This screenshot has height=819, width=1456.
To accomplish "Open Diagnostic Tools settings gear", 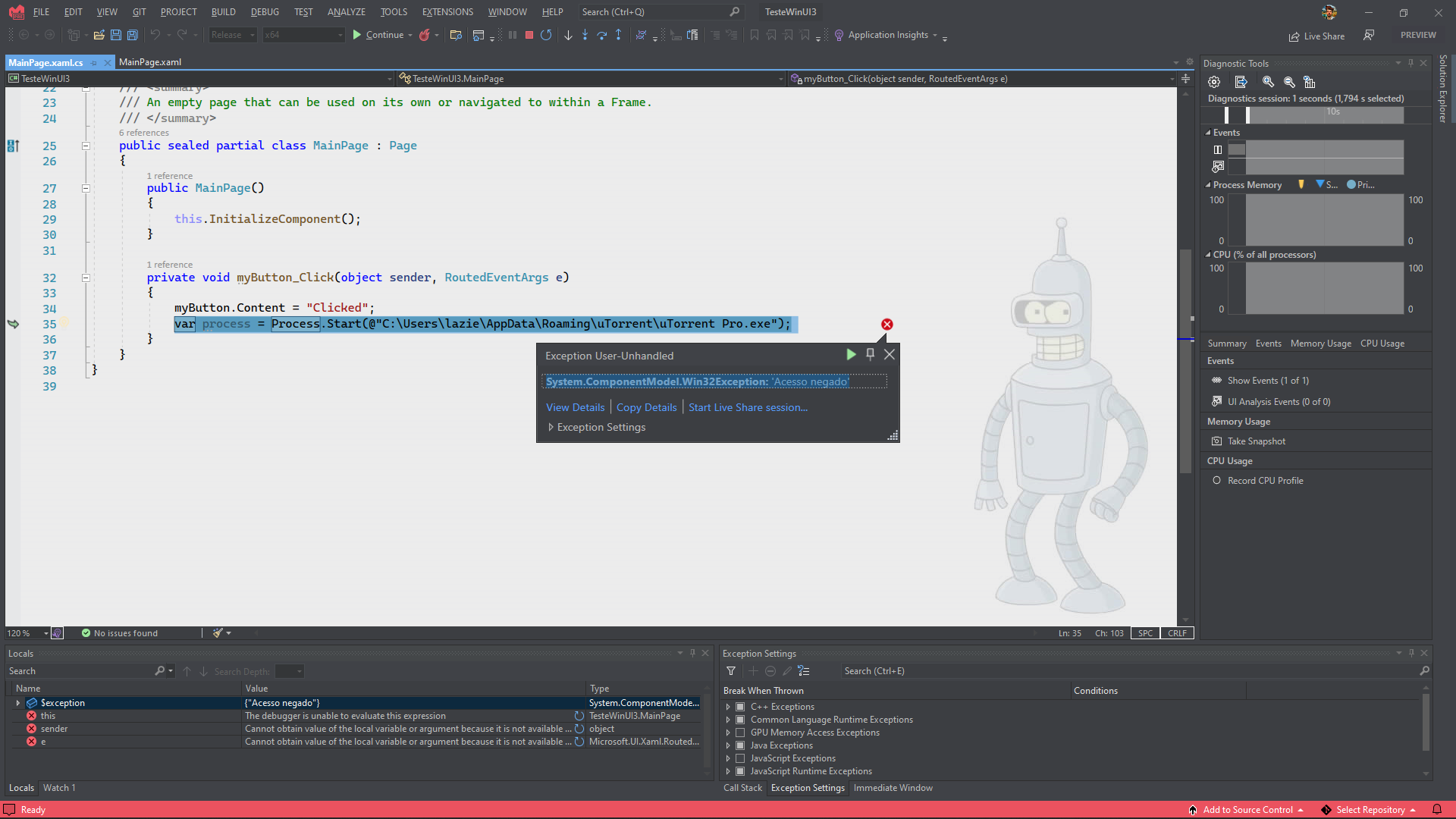I will 1214,82.
